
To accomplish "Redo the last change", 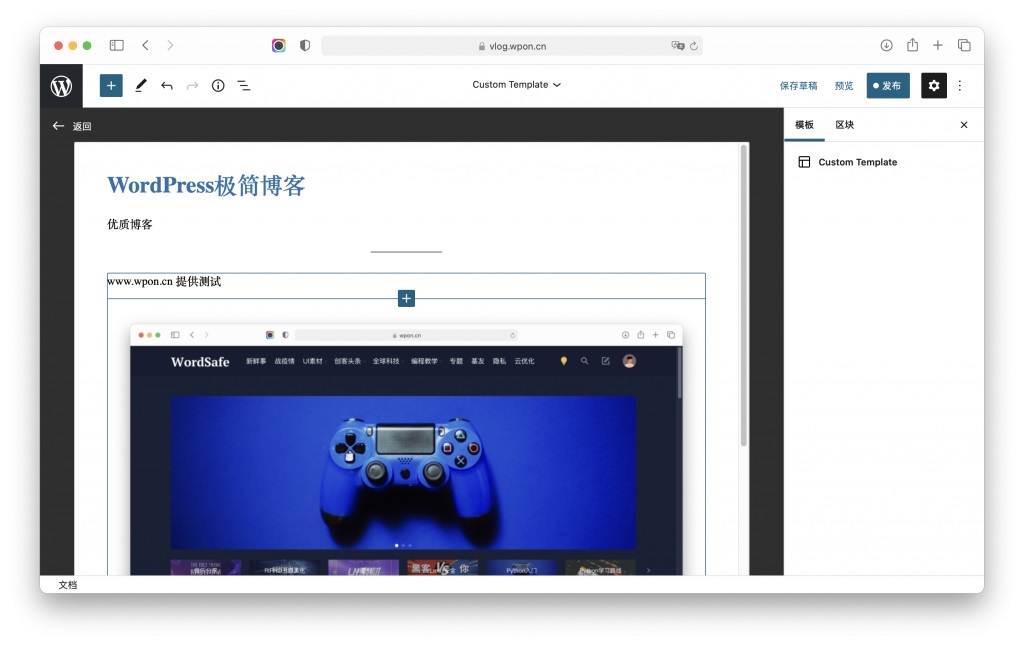I will (x=191, y=85).
